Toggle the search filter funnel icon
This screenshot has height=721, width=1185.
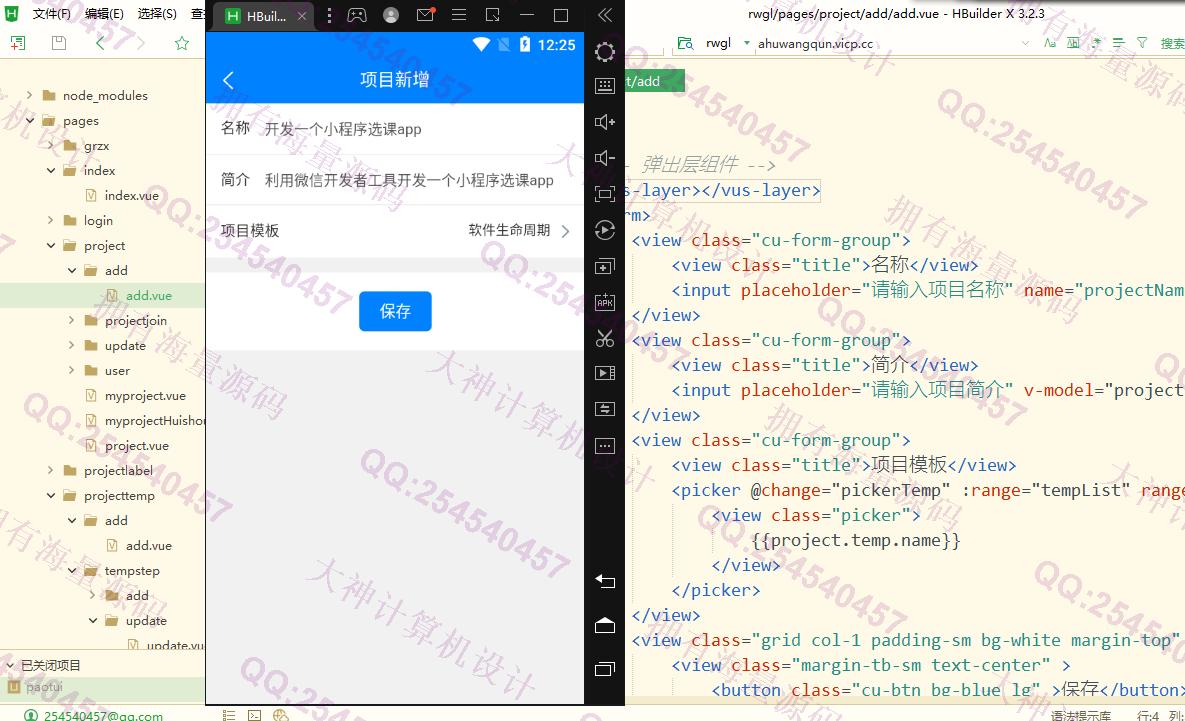point(1142,43)
